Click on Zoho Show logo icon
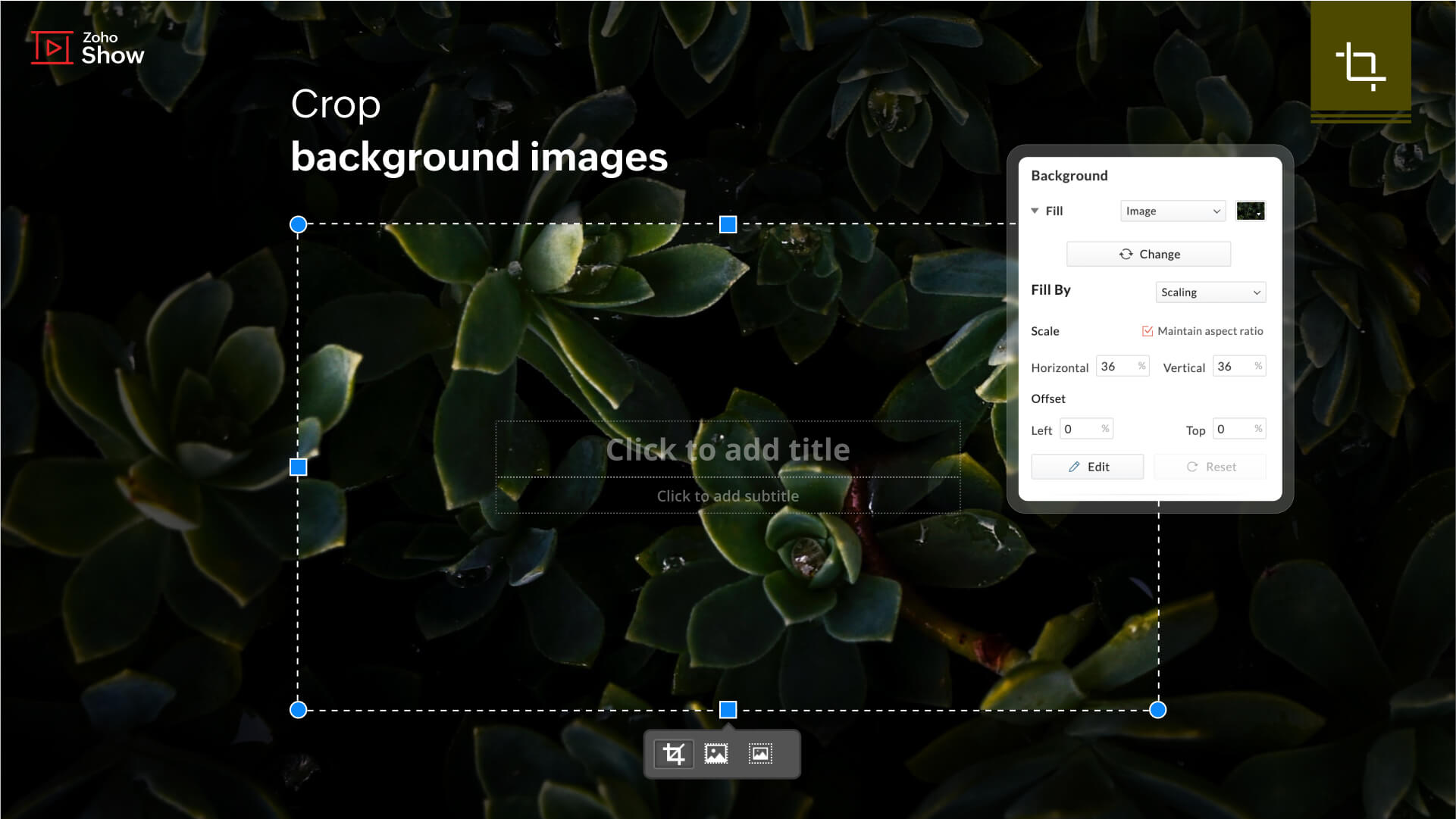1456x819 pixels. point(51,47)
